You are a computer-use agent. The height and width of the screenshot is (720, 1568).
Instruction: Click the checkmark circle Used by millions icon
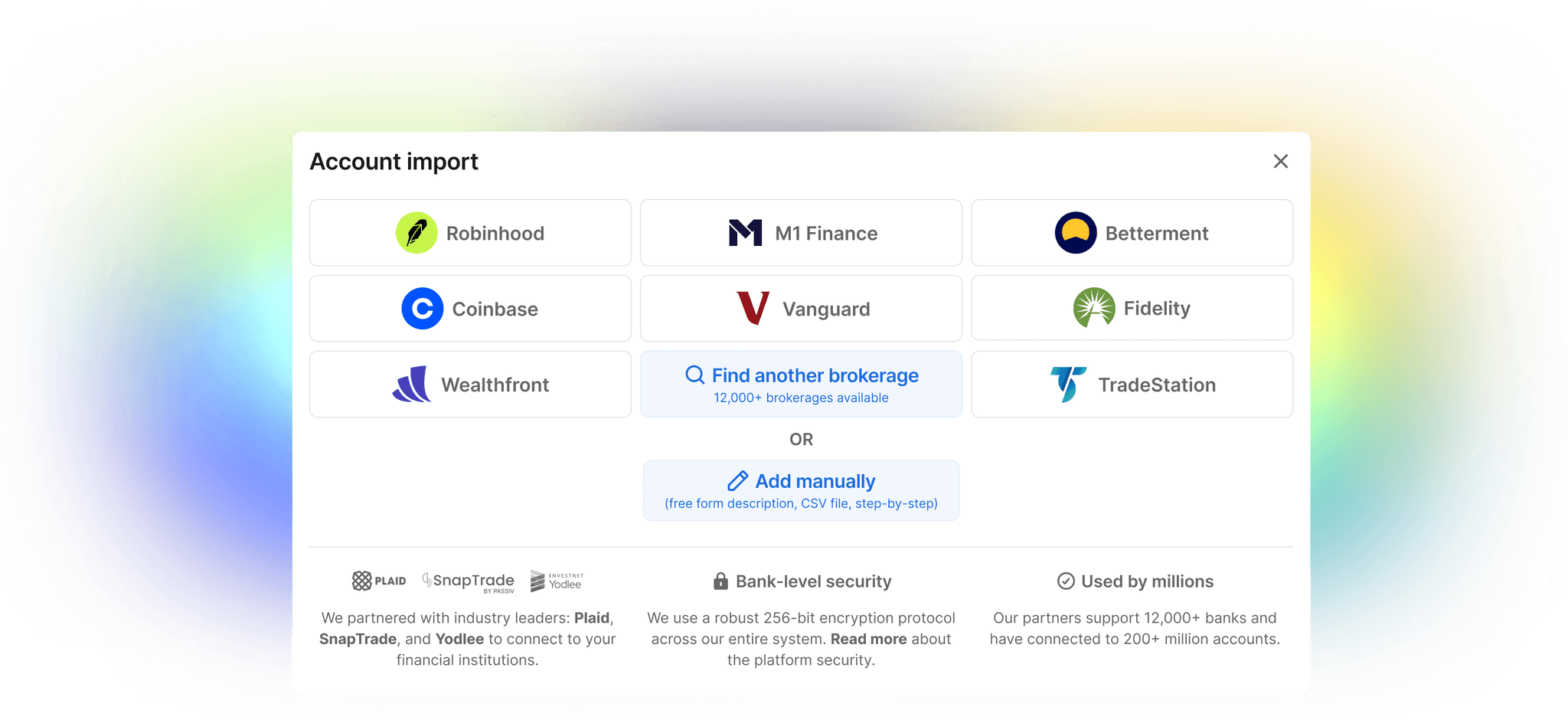(x=1066, y=581)
